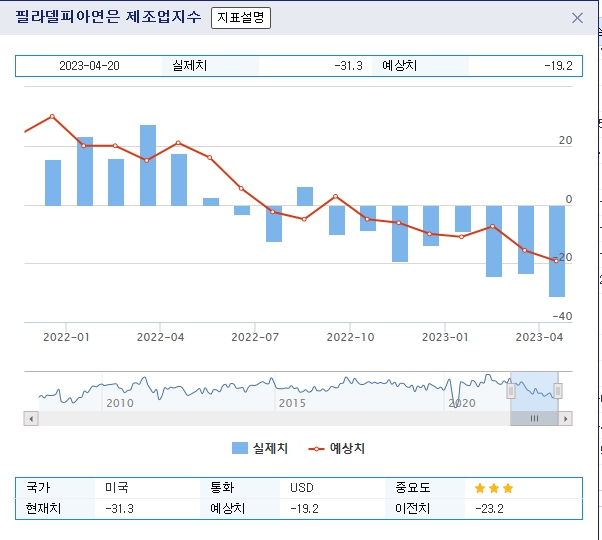Grab the navigator scrollbar thumb

point(534,418)
